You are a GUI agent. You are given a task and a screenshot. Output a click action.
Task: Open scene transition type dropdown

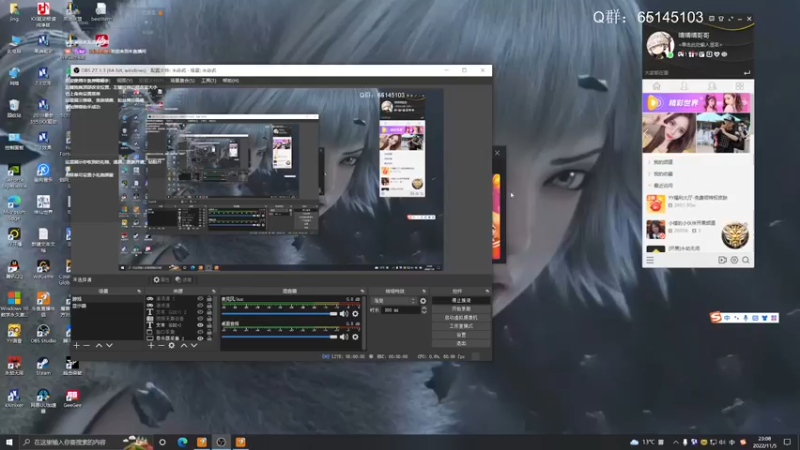[x=393, y=301]
